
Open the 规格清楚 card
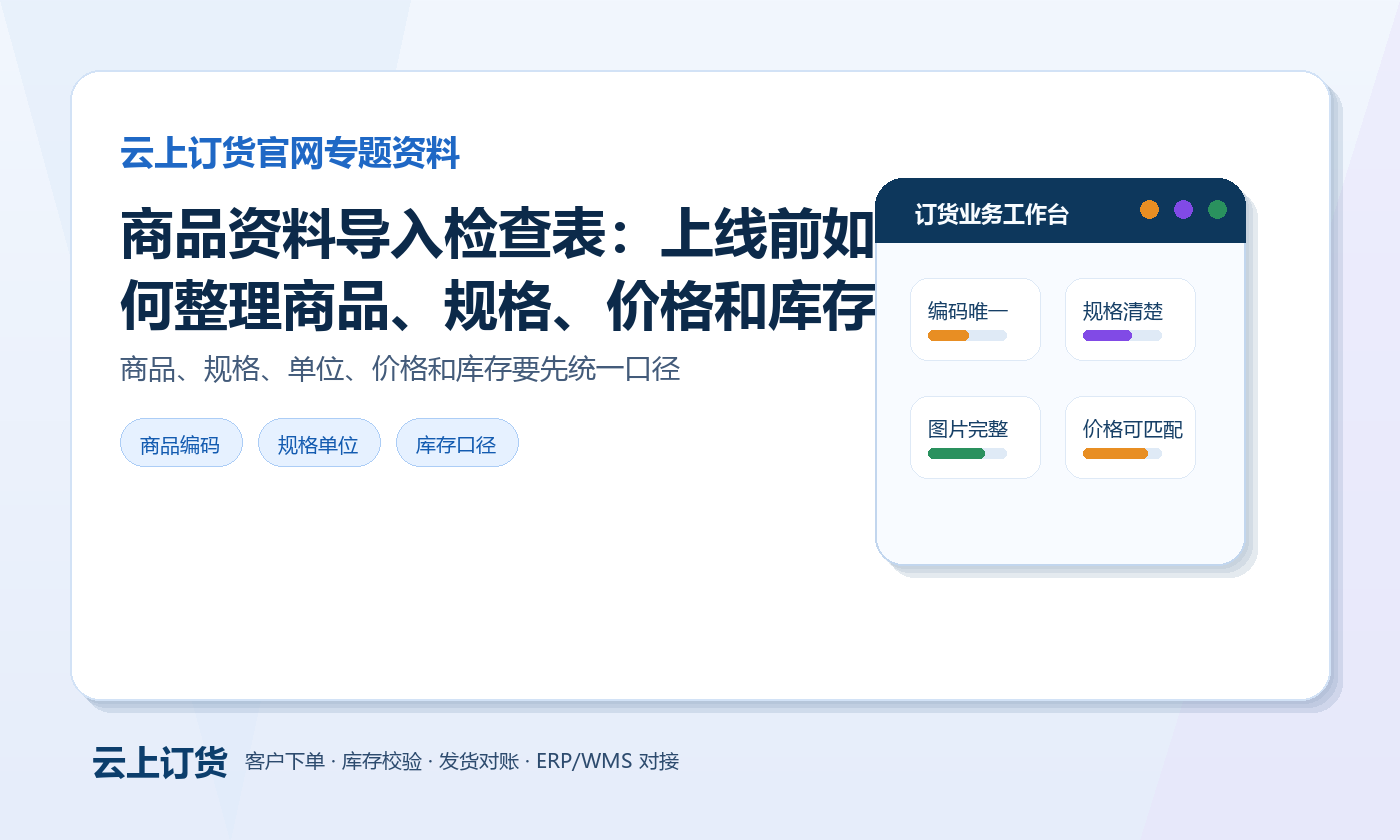click(1130, 319)
